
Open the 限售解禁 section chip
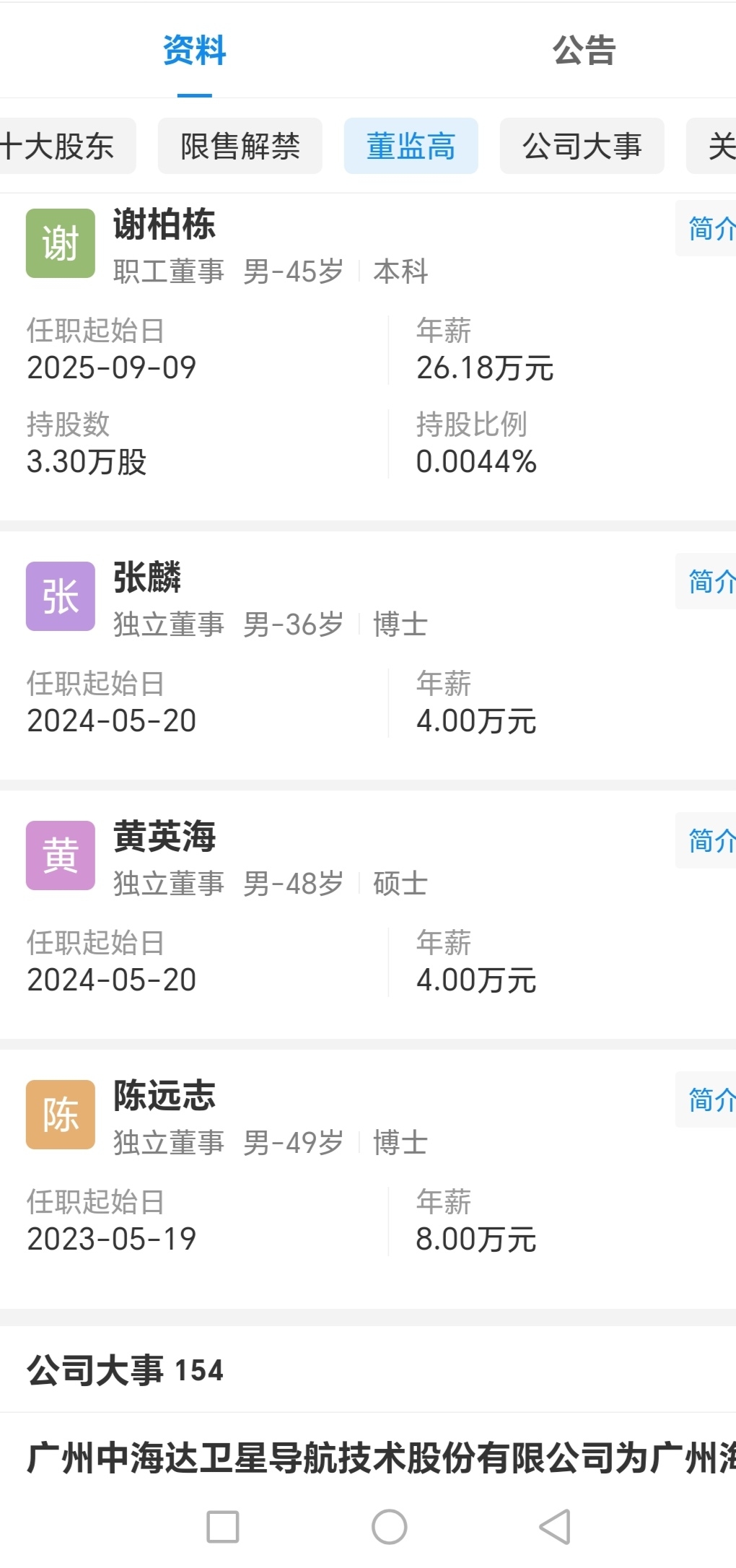point(240,146)
